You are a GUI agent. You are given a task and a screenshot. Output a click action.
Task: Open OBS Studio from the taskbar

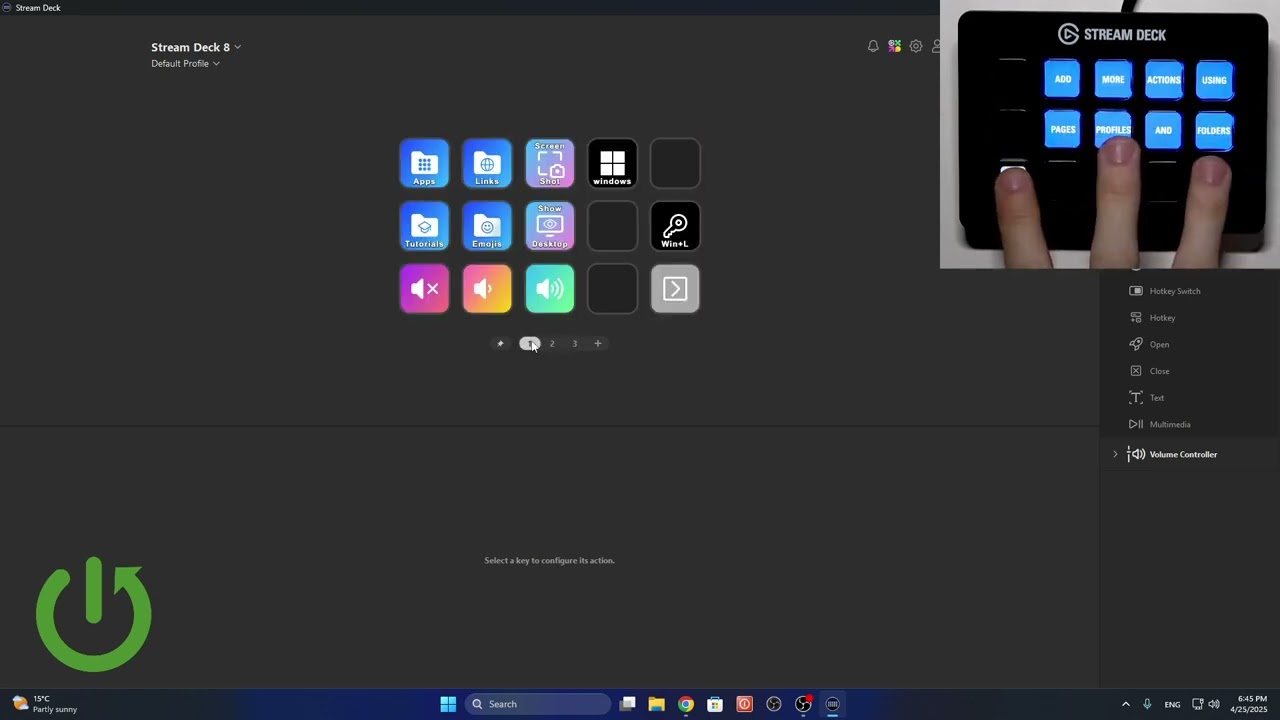[774, 704]
